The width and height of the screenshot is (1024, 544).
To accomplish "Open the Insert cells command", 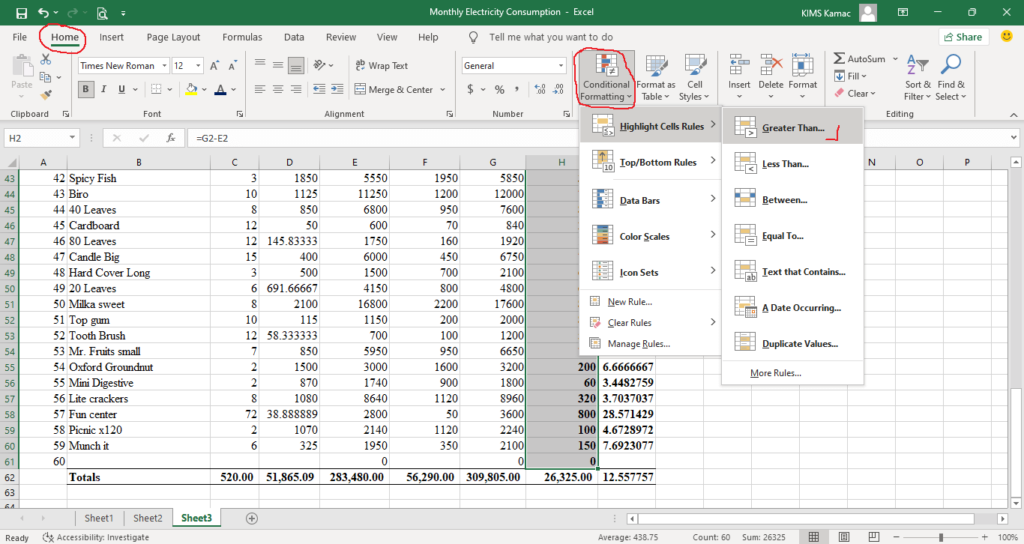I will [x=739, y=77].
